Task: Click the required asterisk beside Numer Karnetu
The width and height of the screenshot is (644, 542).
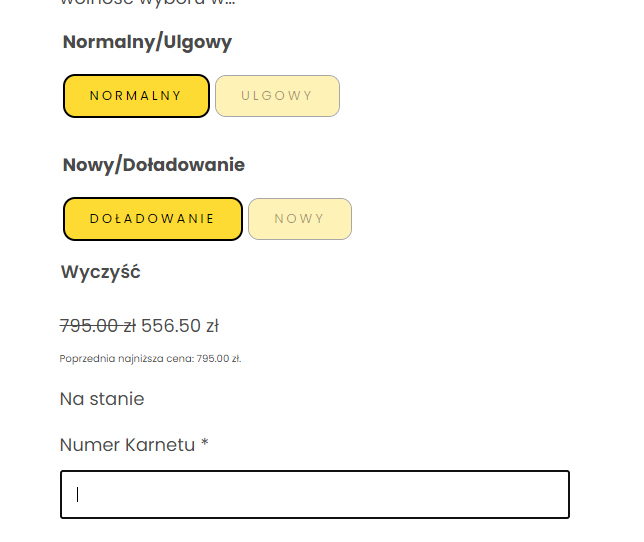Action: 204,445
